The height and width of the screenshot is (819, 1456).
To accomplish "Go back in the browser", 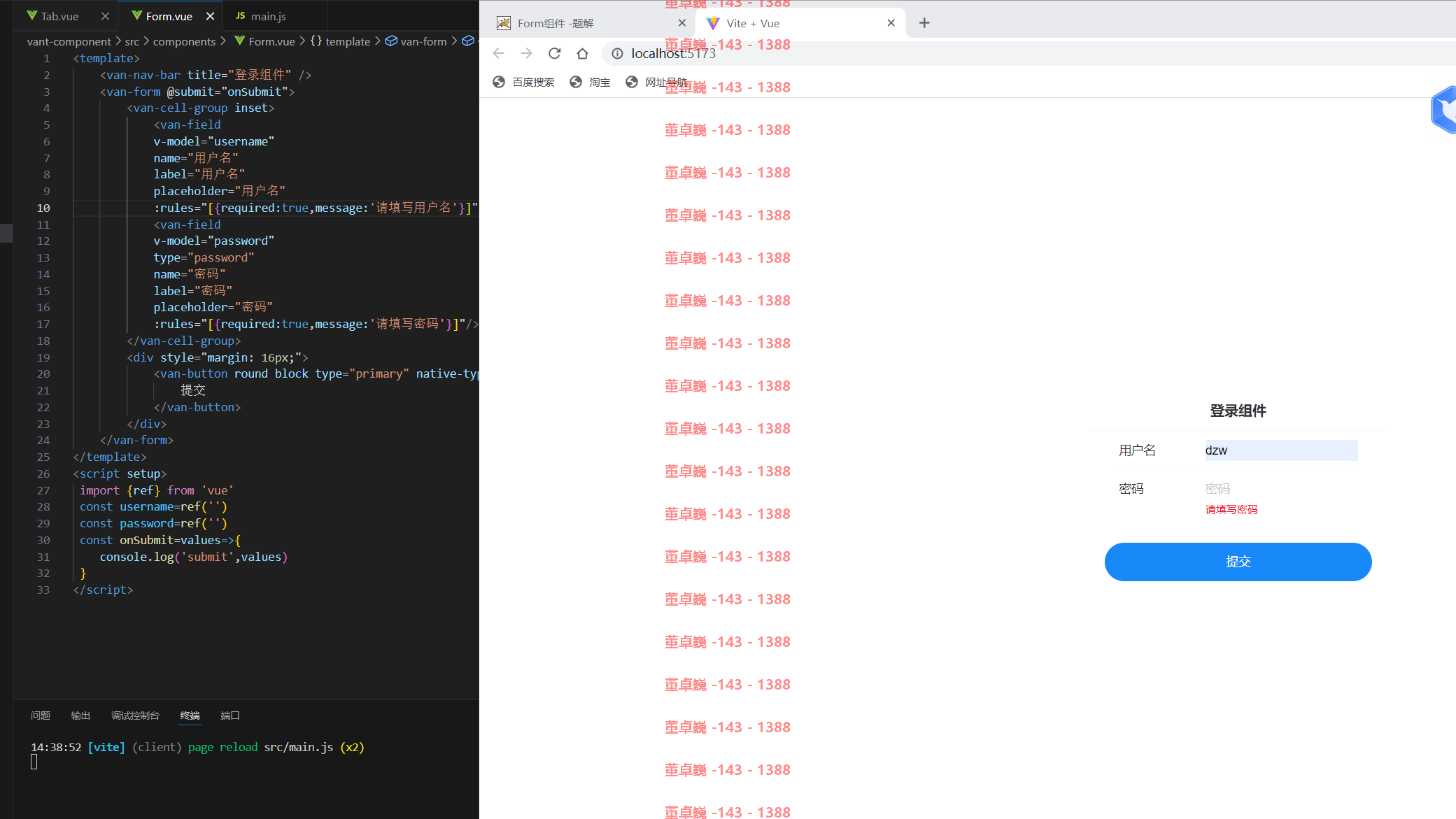I will pyautogui.click(x=499, y=53).
